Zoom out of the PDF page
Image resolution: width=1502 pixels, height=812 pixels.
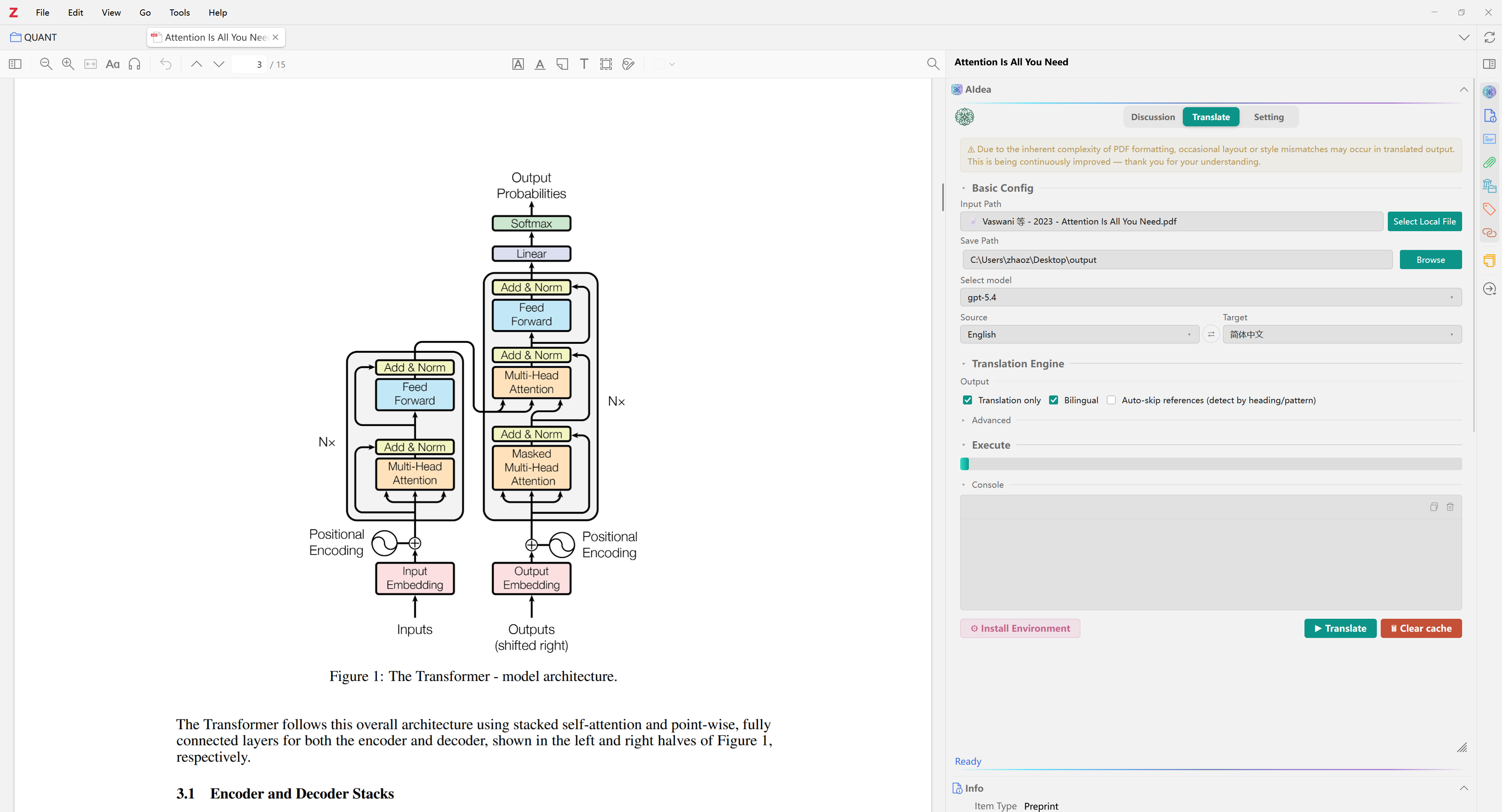tap(46, 64)
